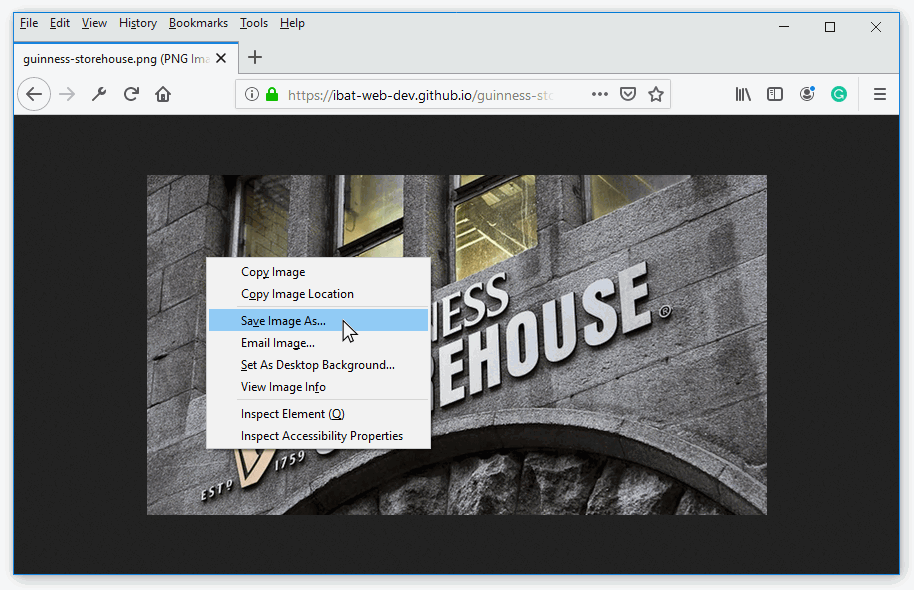Bookmark this page with the star icon
914x590 pixels.
tap(656, 94)
